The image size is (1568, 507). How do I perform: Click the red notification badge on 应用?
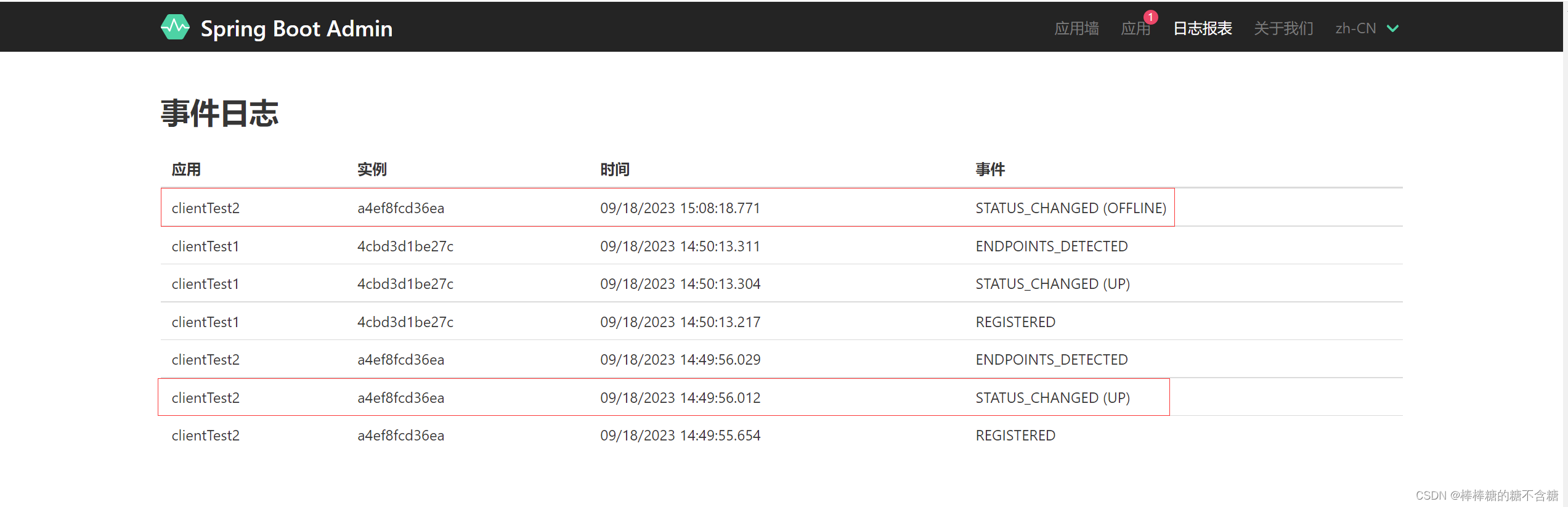pos(1150,17)
